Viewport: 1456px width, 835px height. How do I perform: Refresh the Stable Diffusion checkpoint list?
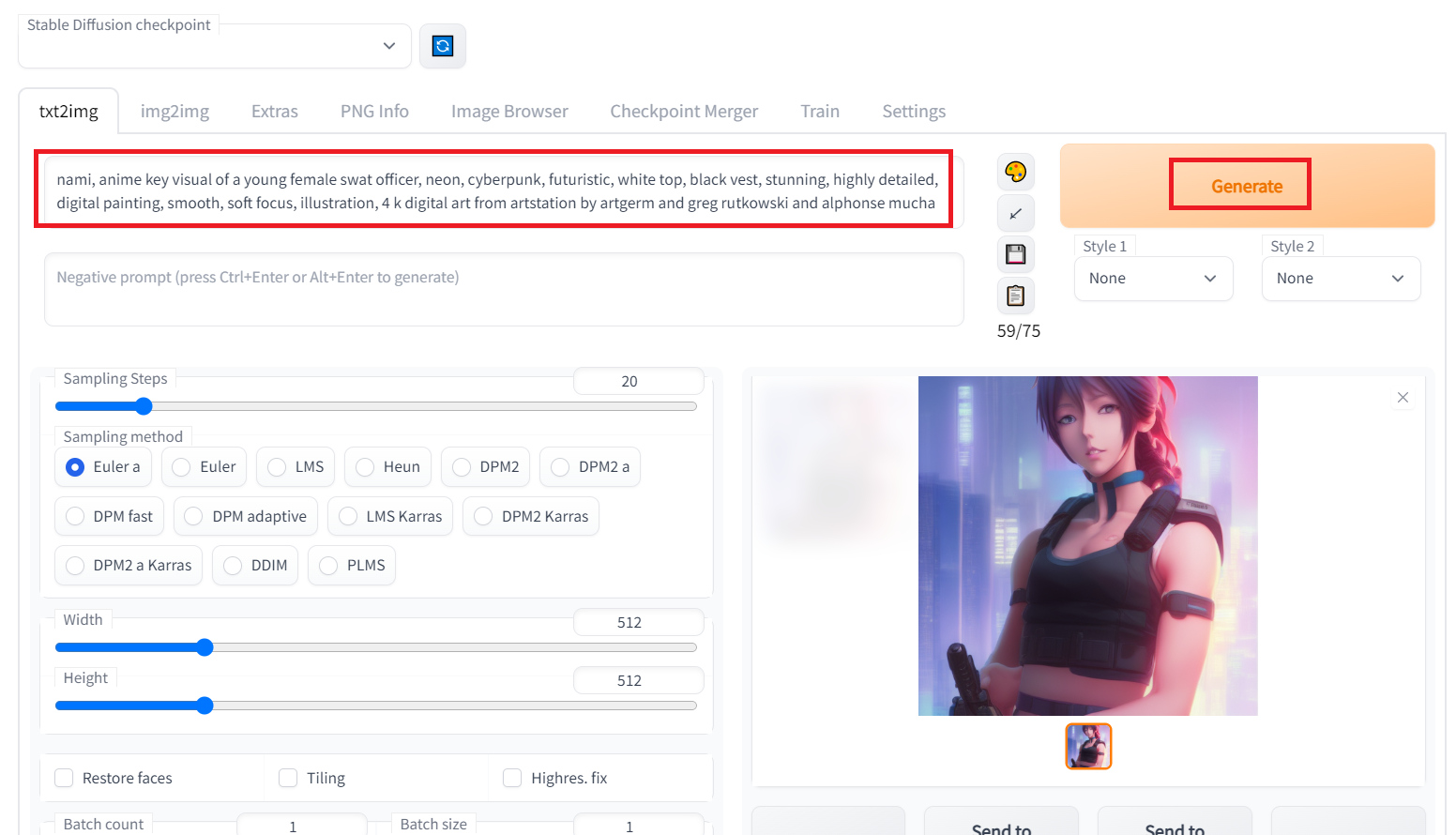[443, 46]
